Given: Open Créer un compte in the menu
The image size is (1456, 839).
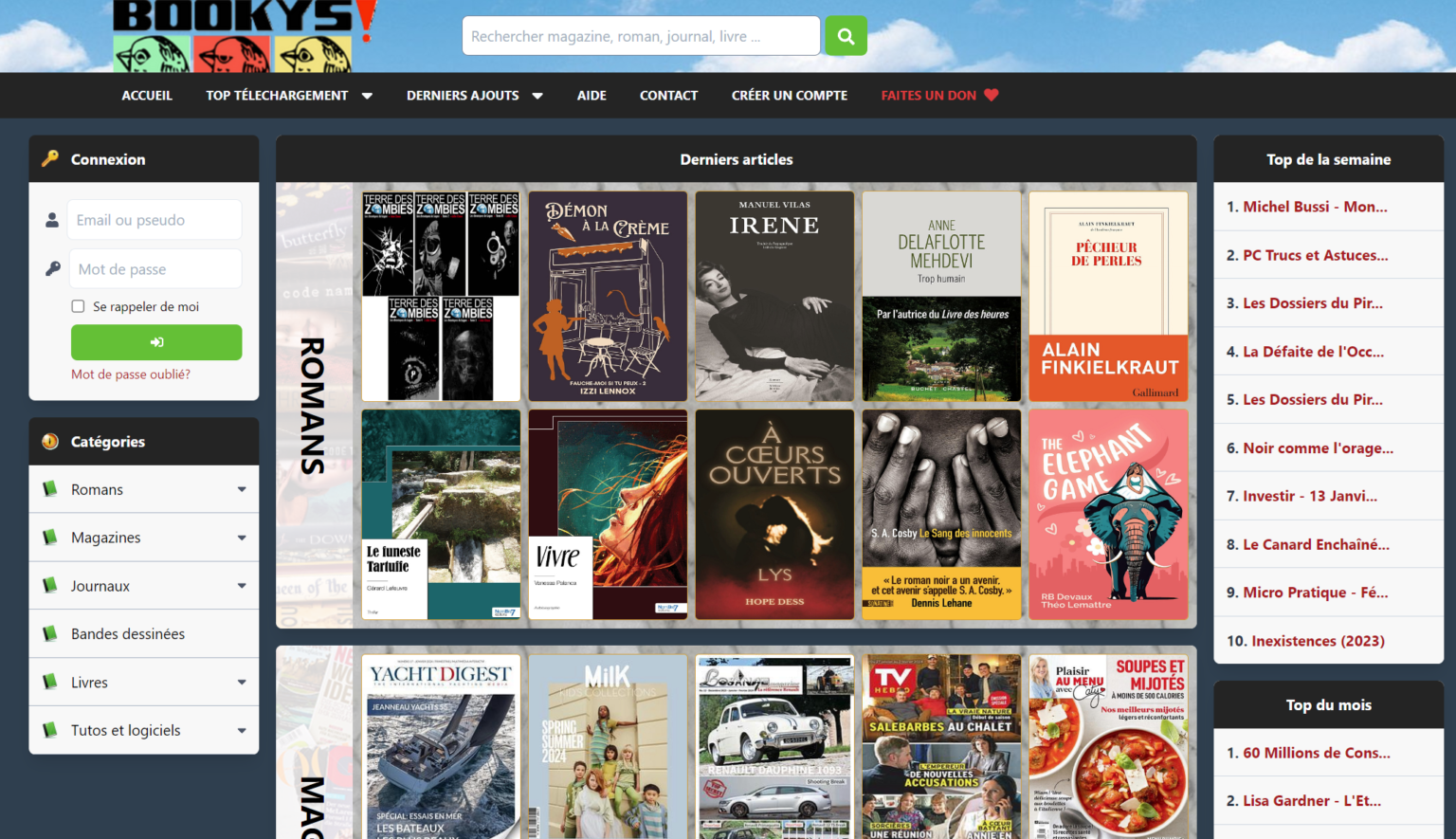Looking at the screenshot, I should click(x=790, y=95).
